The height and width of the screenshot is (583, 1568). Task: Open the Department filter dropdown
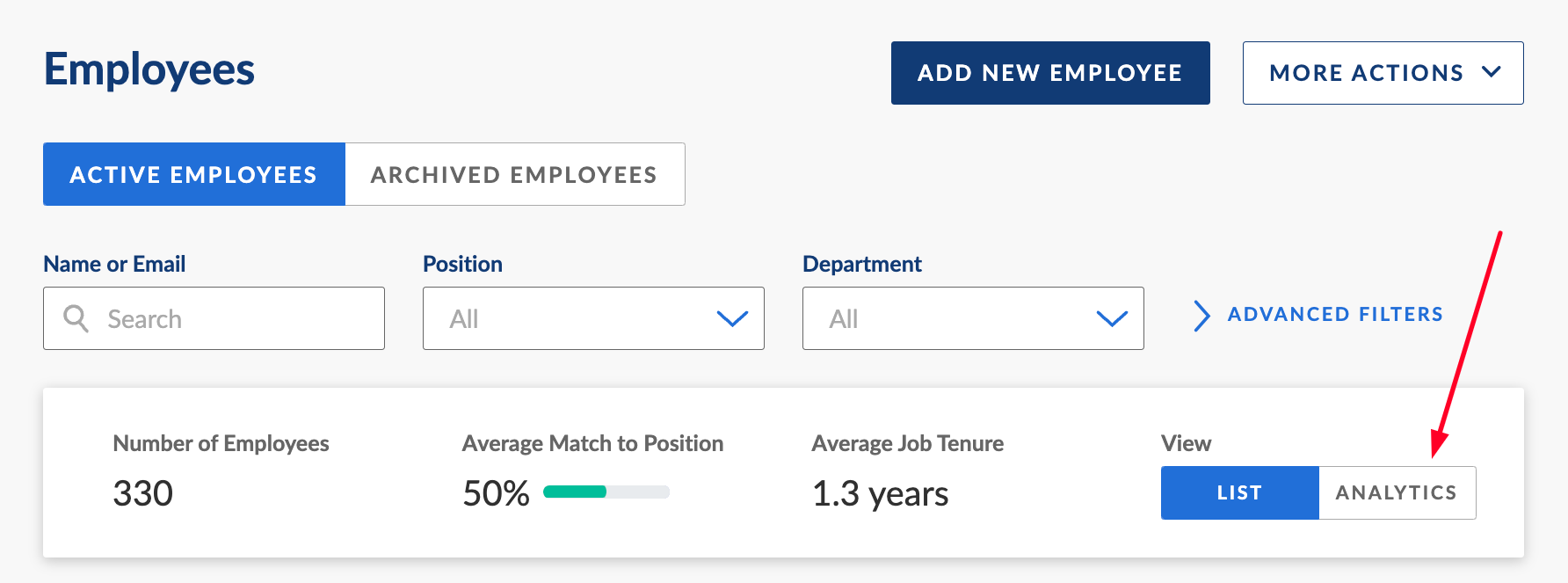coord(973,318)
